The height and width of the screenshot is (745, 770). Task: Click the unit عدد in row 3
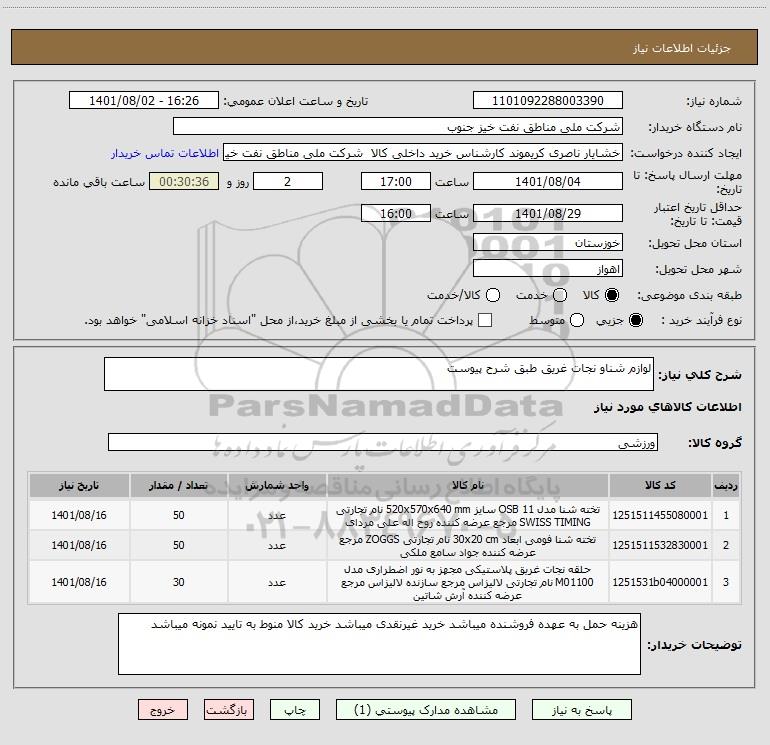coord(277,582)
